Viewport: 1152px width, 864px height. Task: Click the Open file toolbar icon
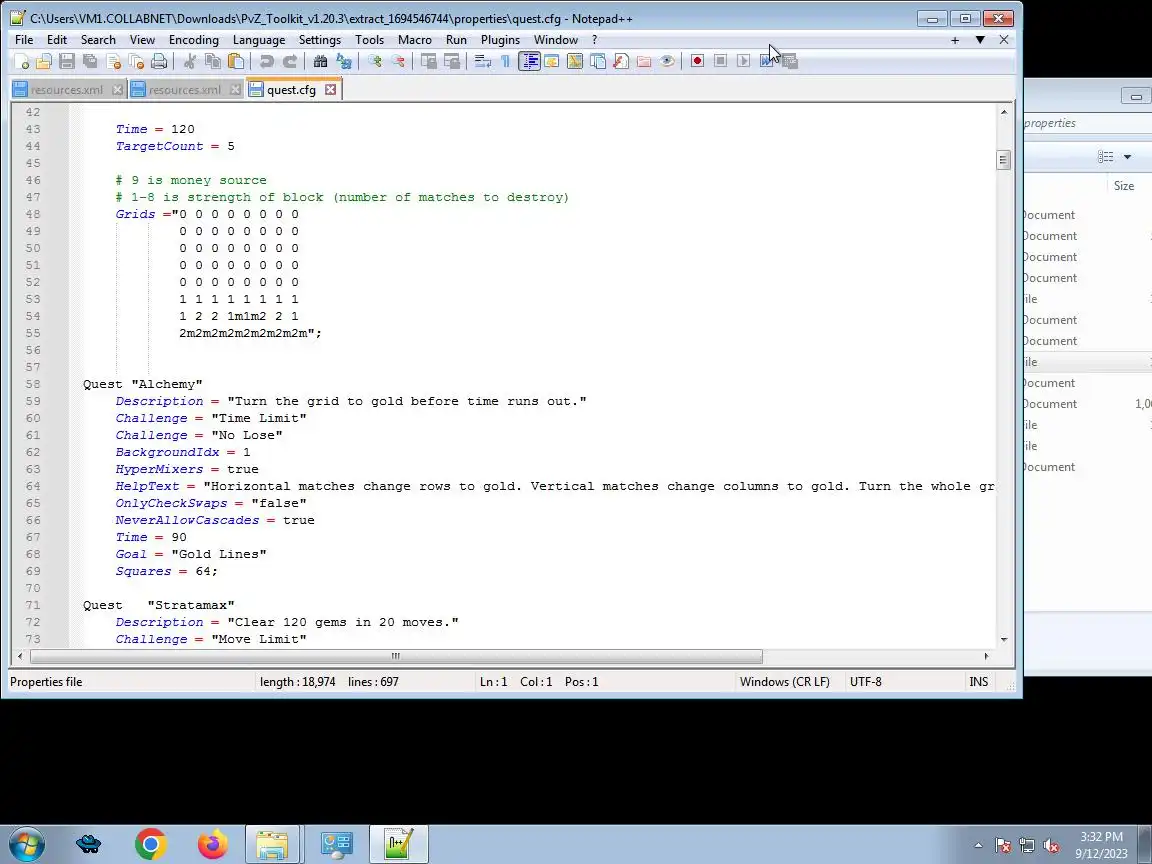(43, 61)
